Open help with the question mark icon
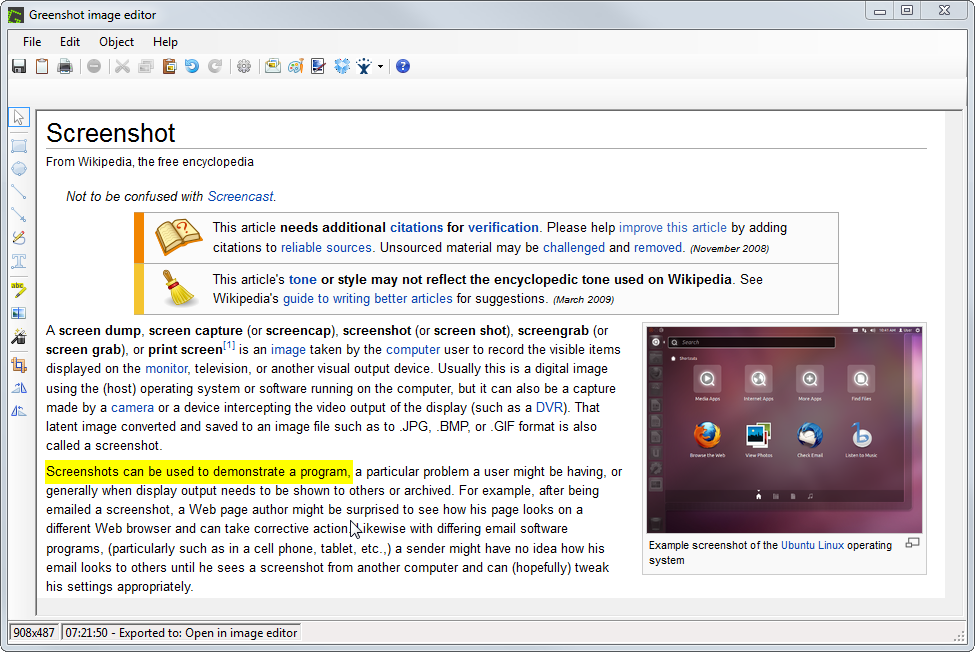Screen dimensions: 975x652 [x=402, y=65]
